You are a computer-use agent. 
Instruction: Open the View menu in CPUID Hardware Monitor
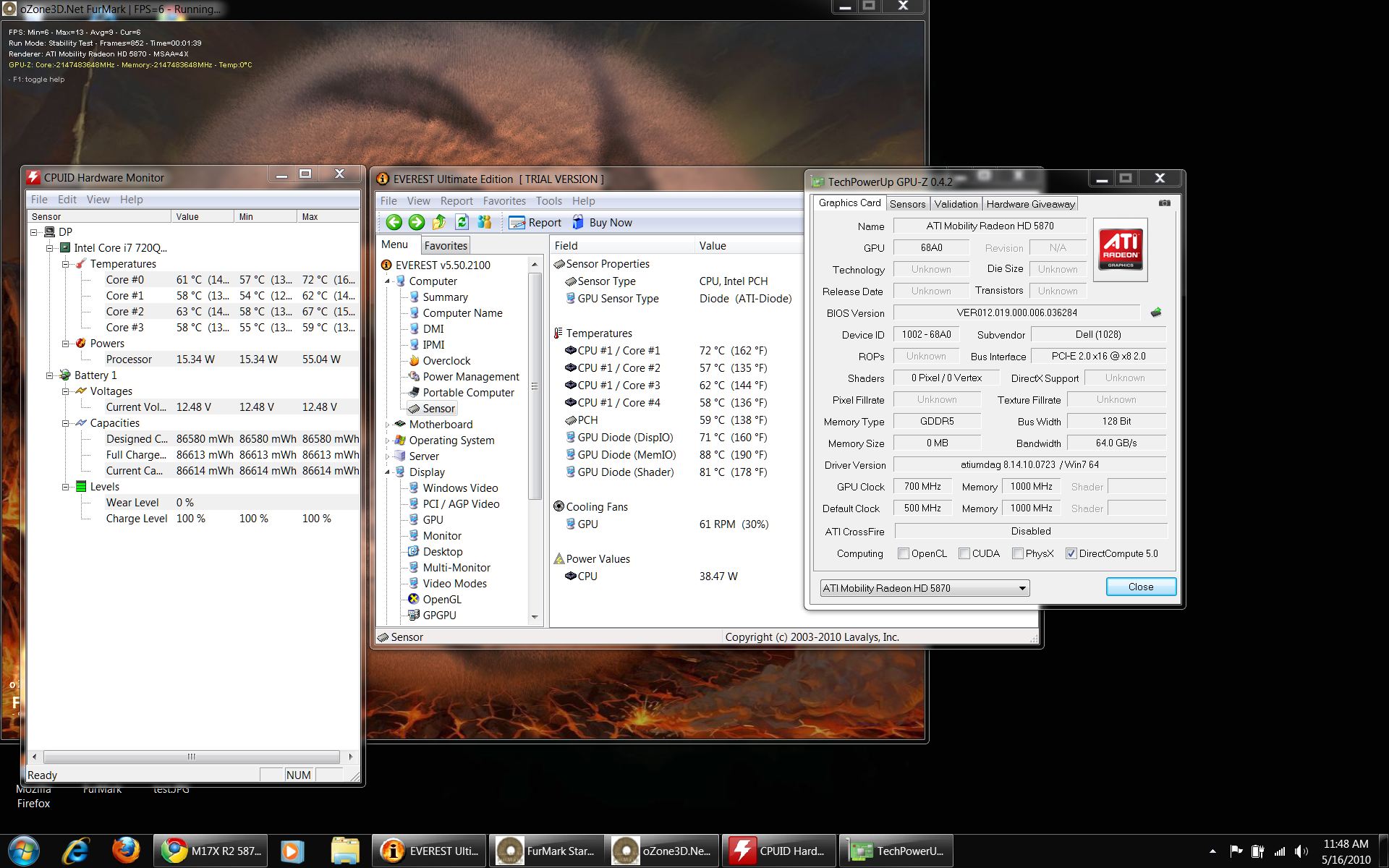point(98,200)
